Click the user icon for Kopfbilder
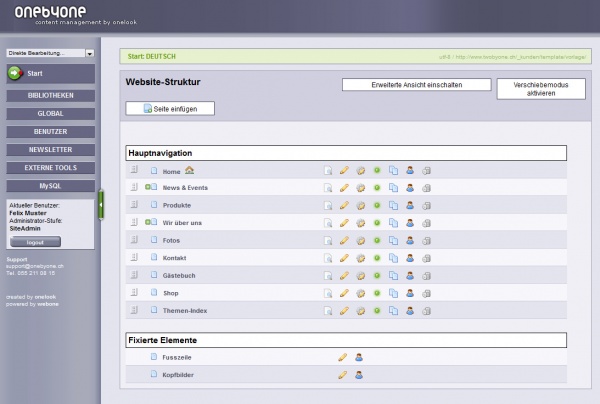 coord(358,375)
